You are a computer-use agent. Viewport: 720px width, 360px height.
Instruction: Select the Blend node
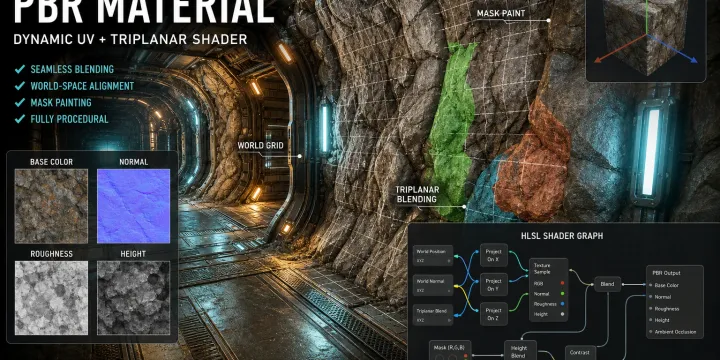607,284
